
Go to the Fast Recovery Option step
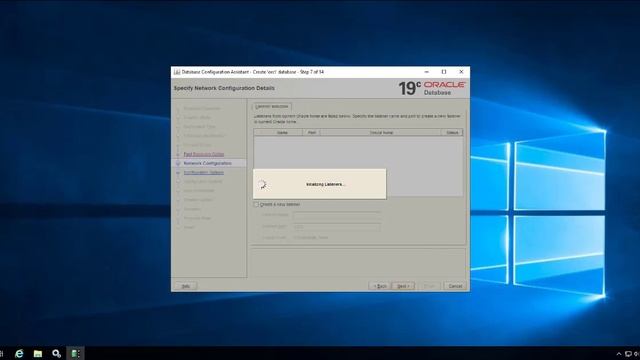(204, 154)
